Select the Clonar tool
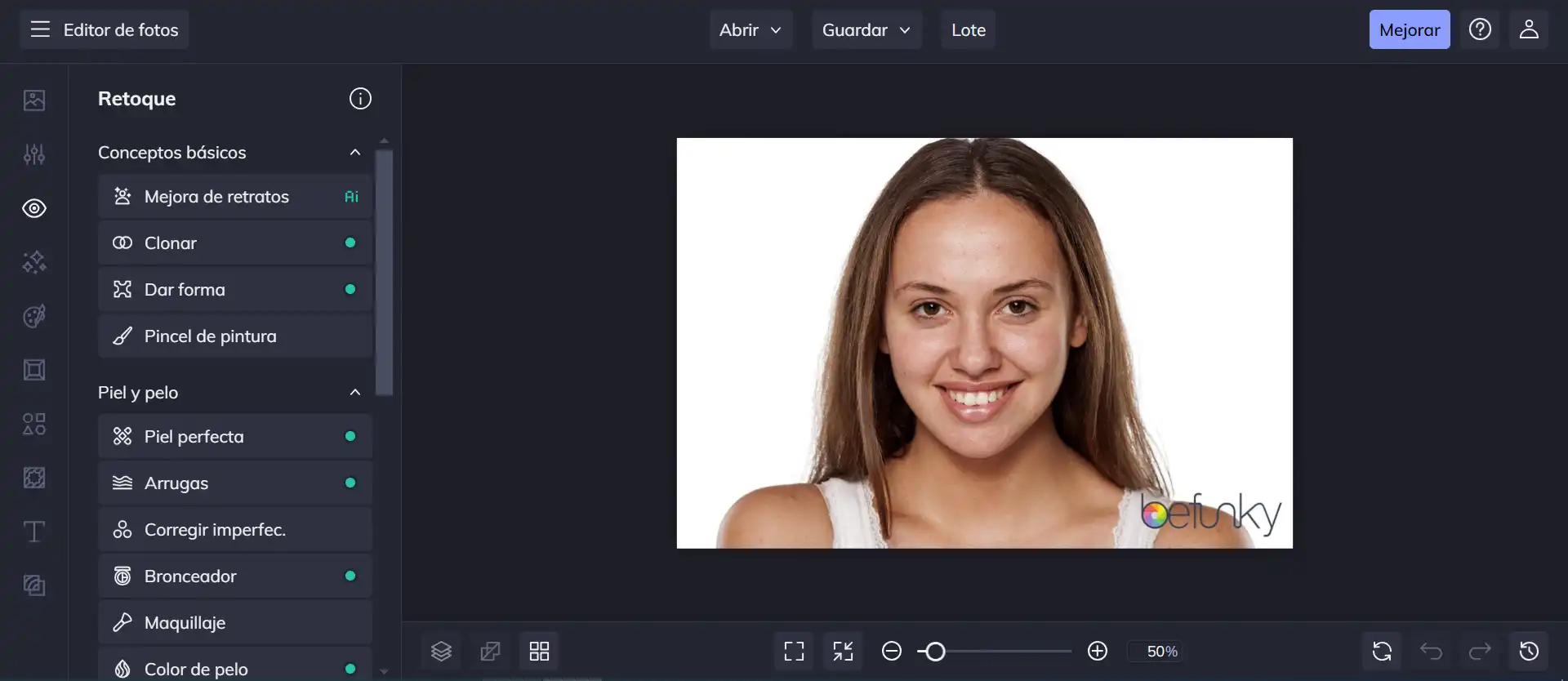The height and width of the screenshot is (681, 1568). coord(235,243)
